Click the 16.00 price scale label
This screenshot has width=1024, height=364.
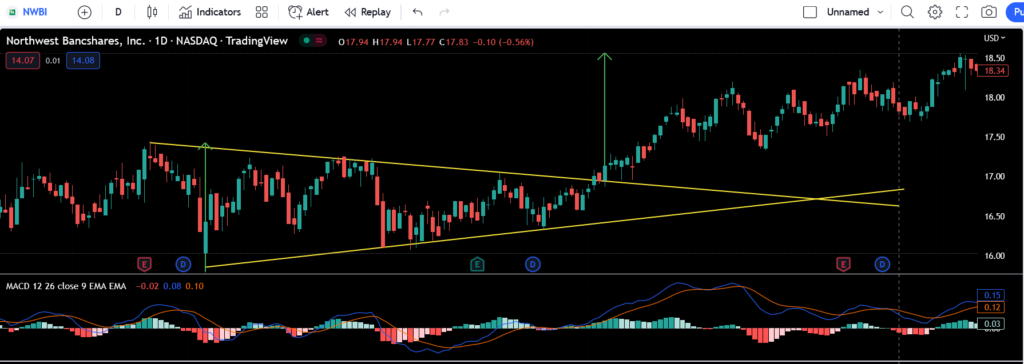994,255
